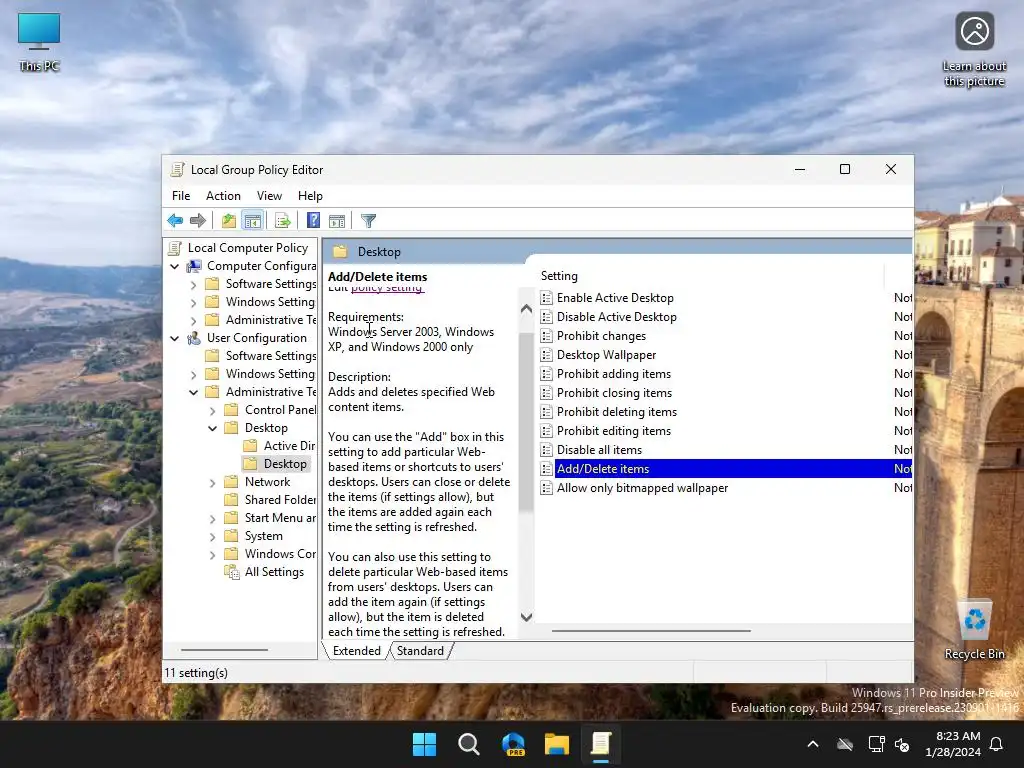Open This PC desktop icon
1024x768 pixels.
pyautogui.click(x=39, y=42)
